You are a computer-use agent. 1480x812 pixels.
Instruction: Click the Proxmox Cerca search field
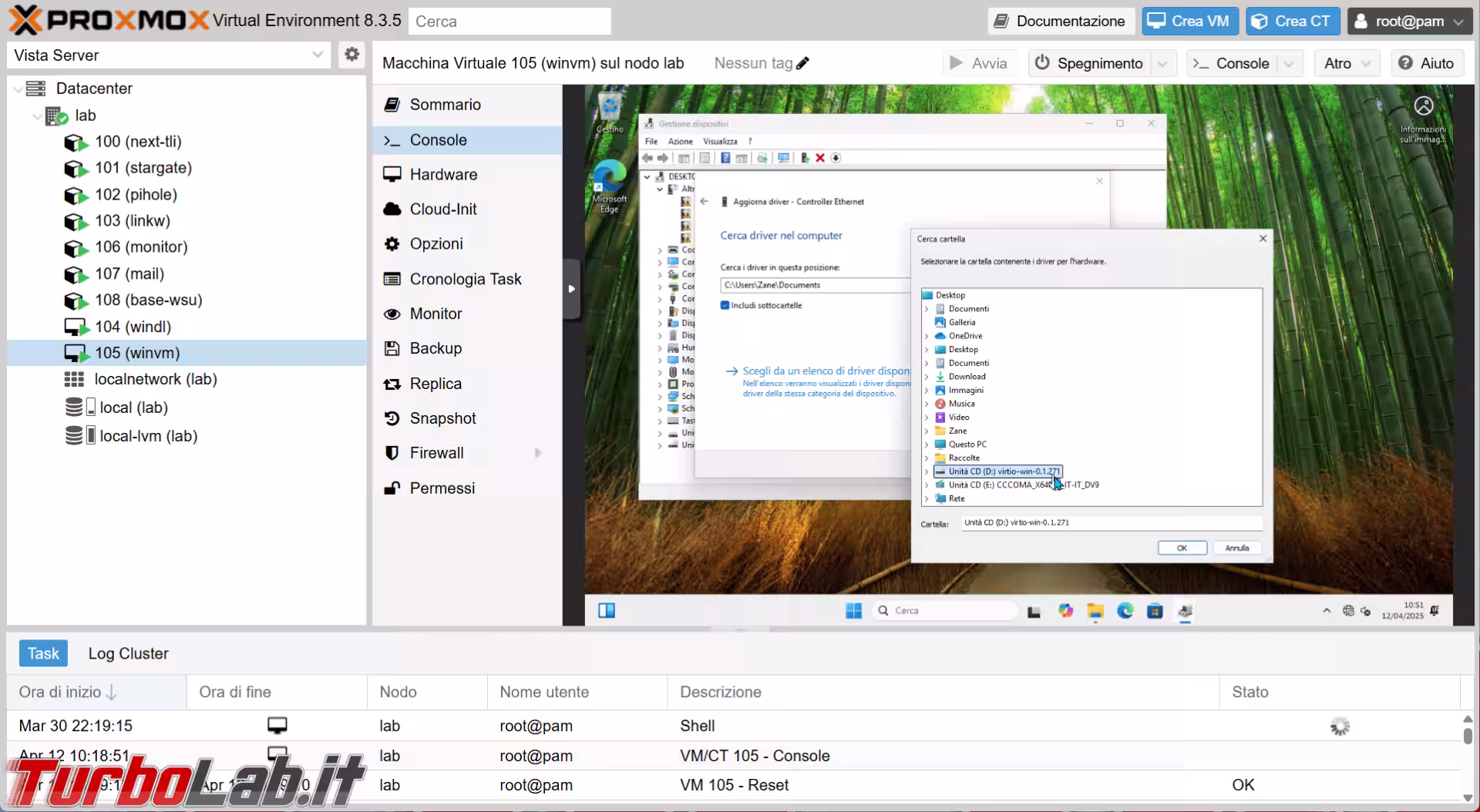tap(510, 22)
